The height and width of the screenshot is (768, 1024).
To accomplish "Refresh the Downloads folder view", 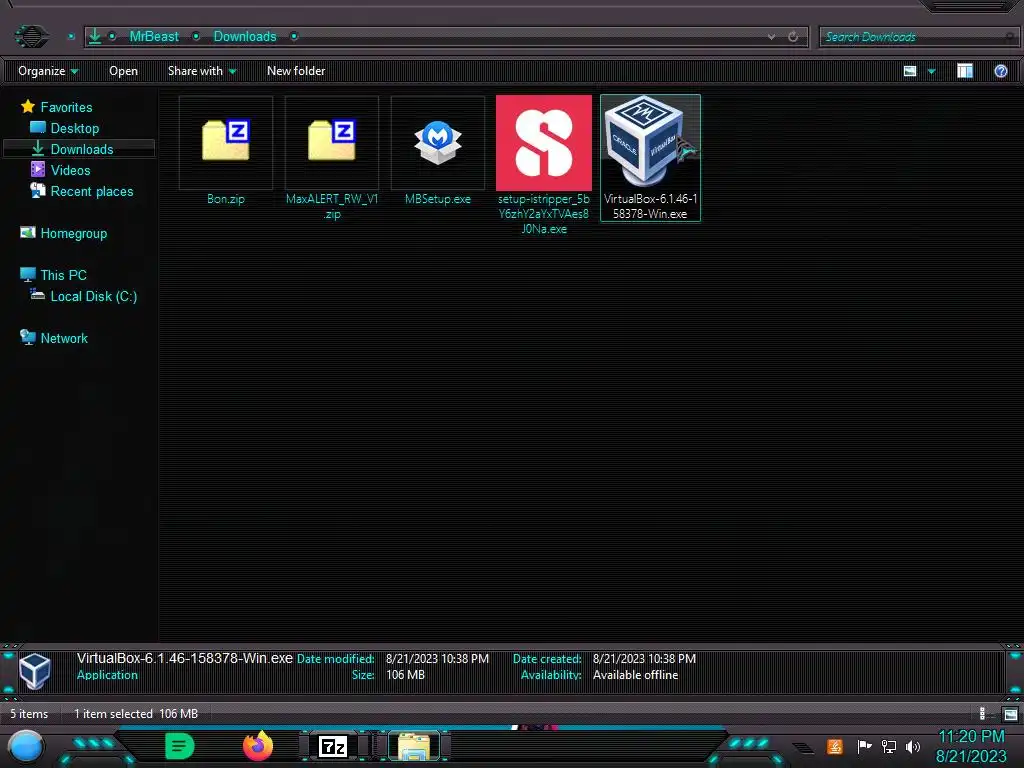I will [793, 37].
